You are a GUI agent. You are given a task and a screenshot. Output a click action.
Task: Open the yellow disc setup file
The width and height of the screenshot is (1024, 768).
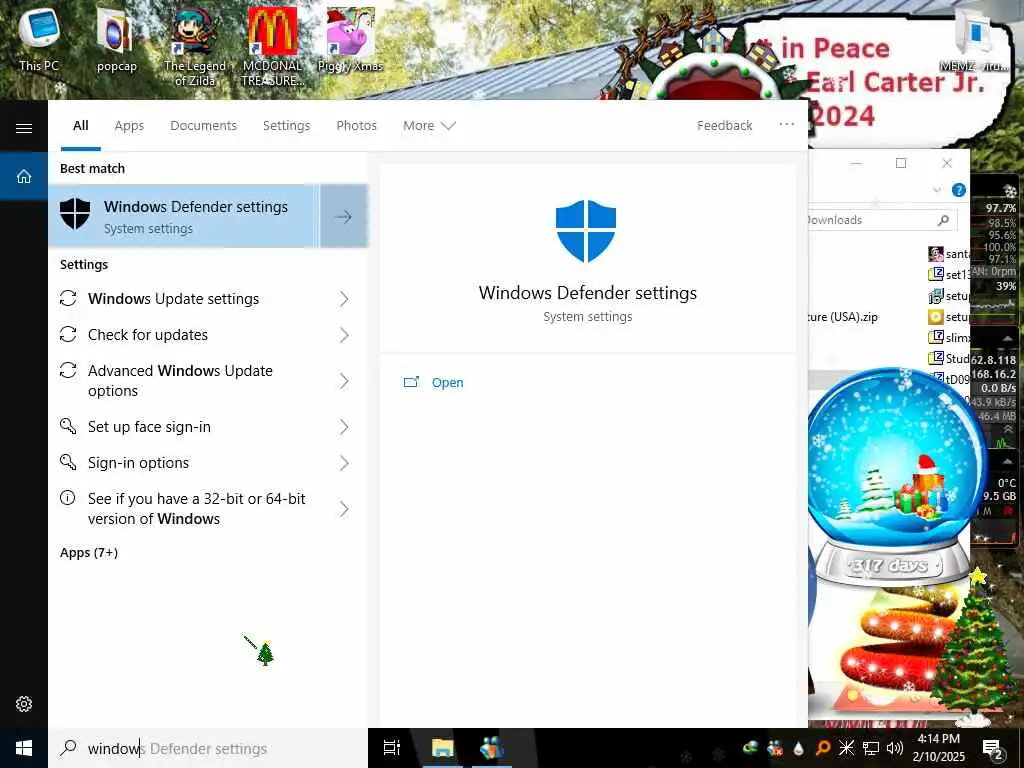point(948,317)
